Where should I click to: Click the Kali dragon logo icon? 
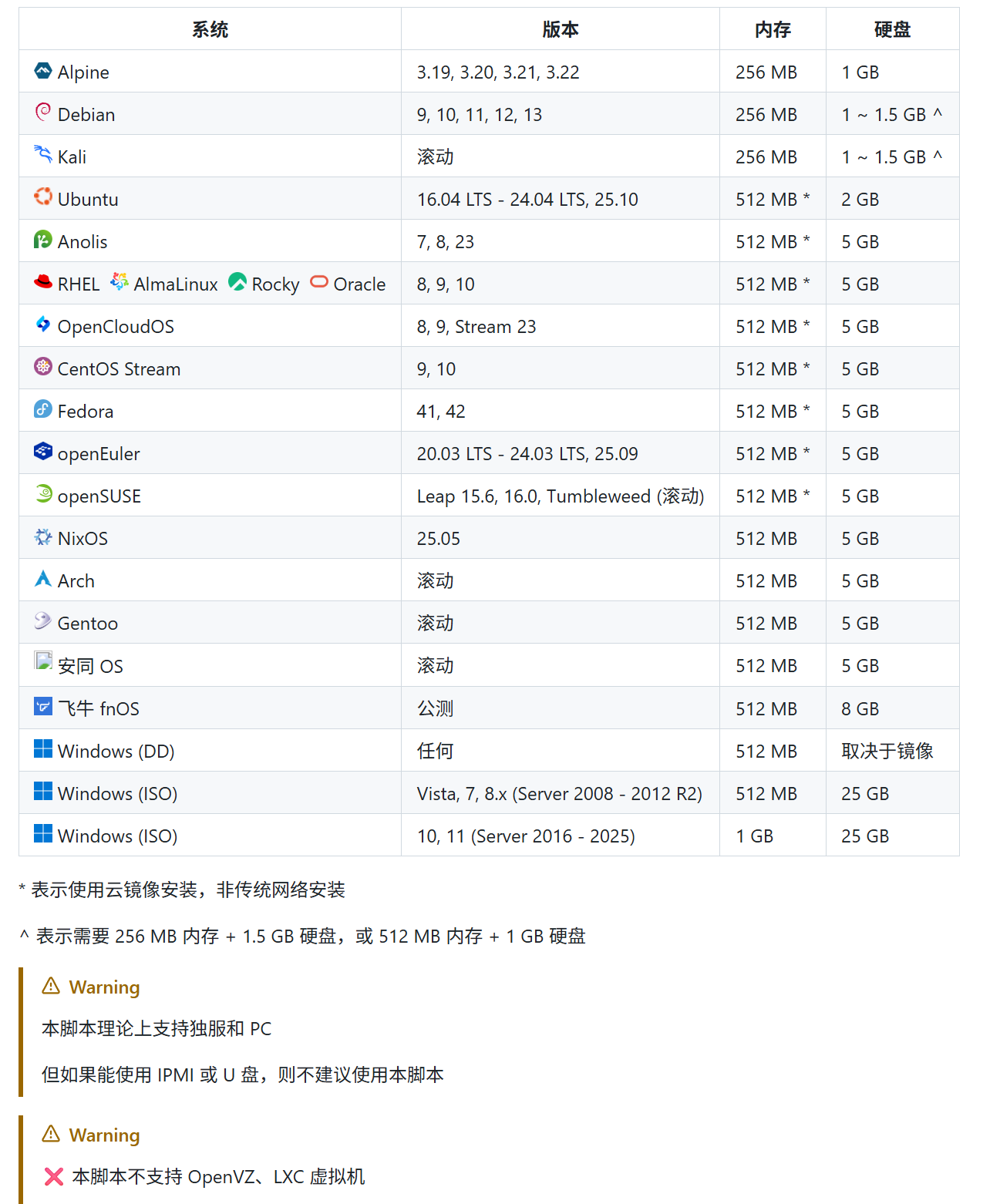43,155
